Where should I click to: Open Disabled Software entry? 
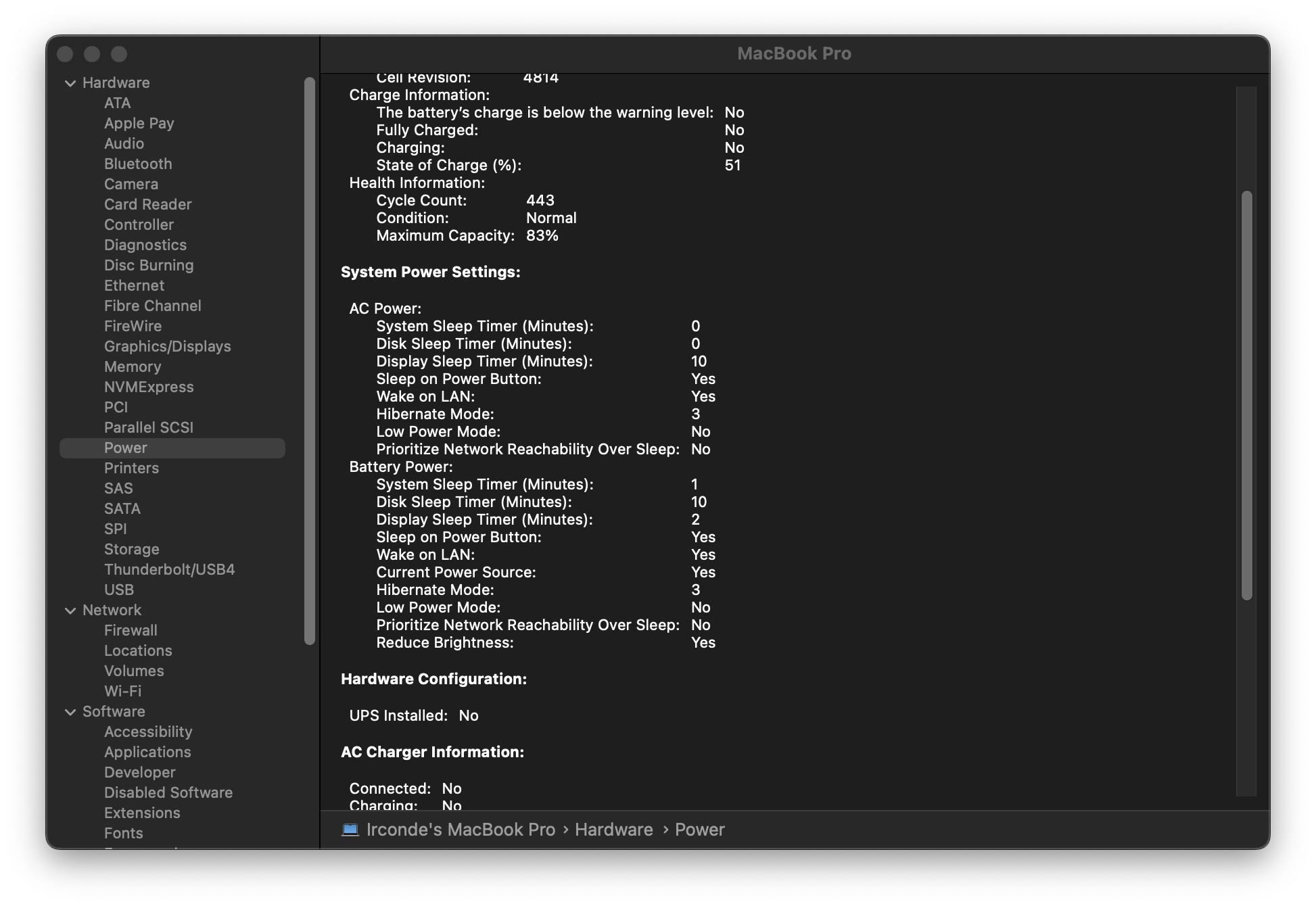pyautogui.click(x=168, y=792)
